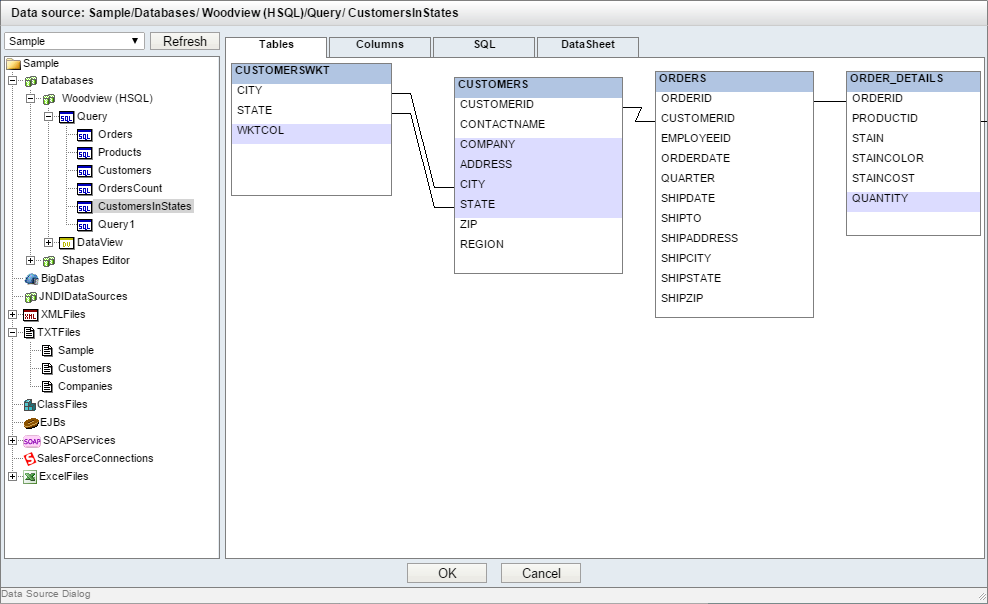The image size is (988, 604).
Task: Select the Query1 label in tree
Action: click(116, 224)
